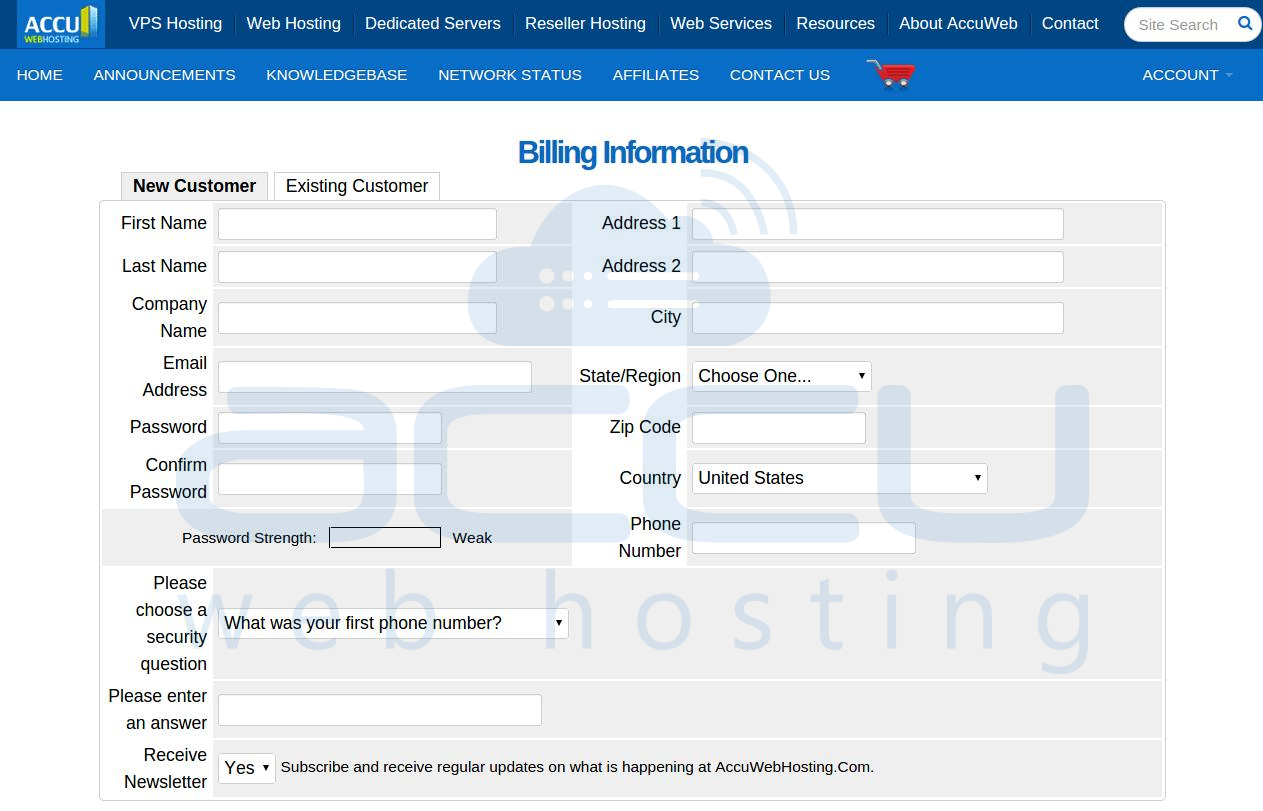The image size is (1263, 811).
Task: View NETWORK STATUS page
Action: (x=510, y=75)
